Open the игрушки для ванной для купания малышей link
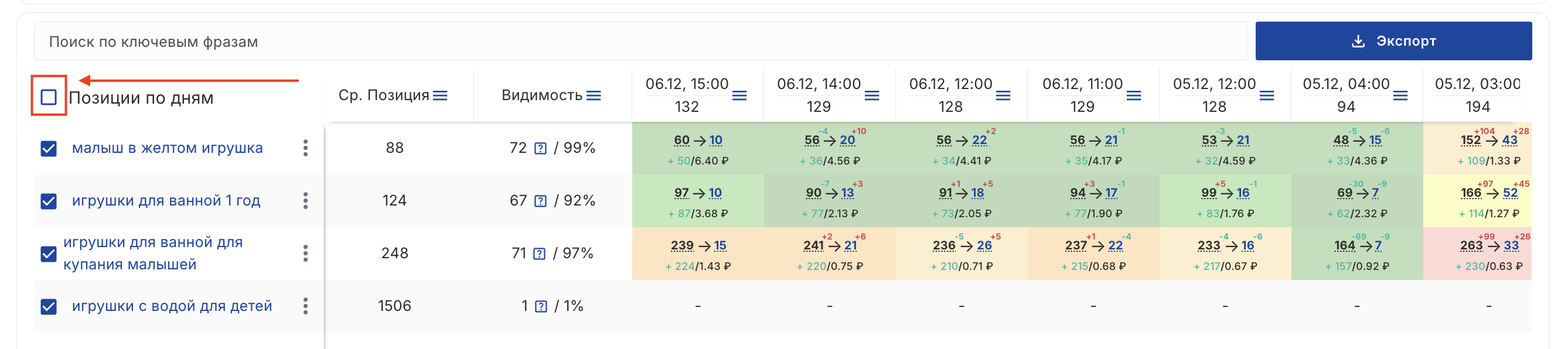Image resolution: width=1568 pixels, height=349 pixels. tap(153, 253)
